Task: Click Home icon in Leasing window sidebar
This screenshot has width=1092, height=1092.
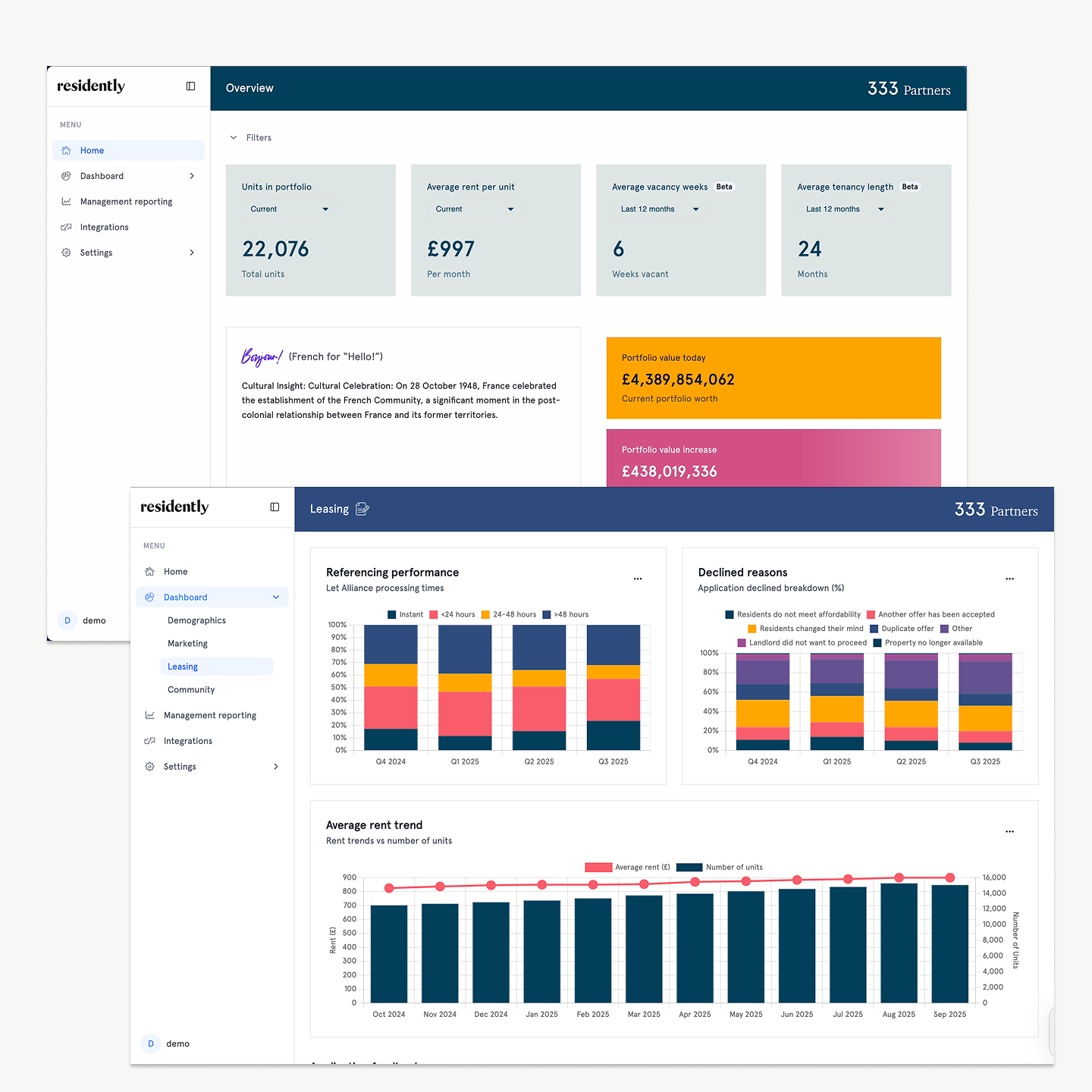Action: [149, 572]
